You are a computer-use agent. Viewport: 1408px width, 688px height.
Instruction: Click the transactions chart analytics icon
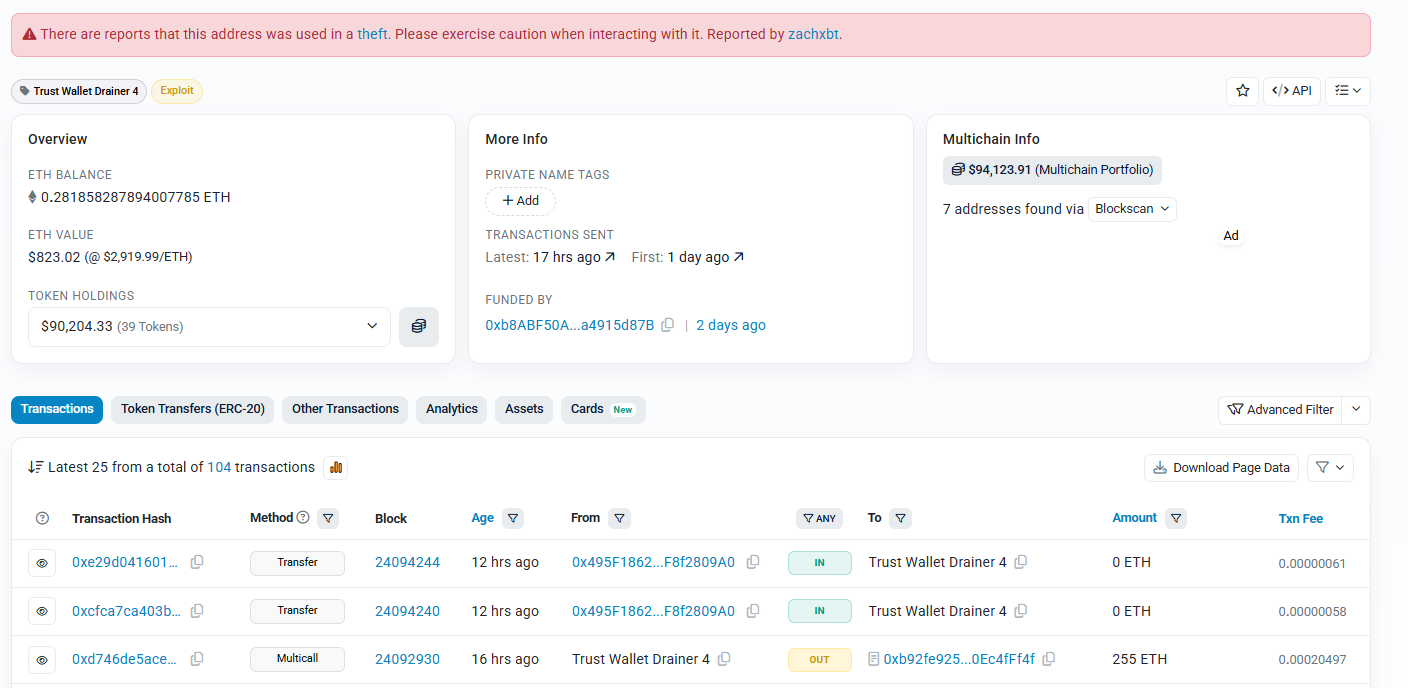click(336, 467)
